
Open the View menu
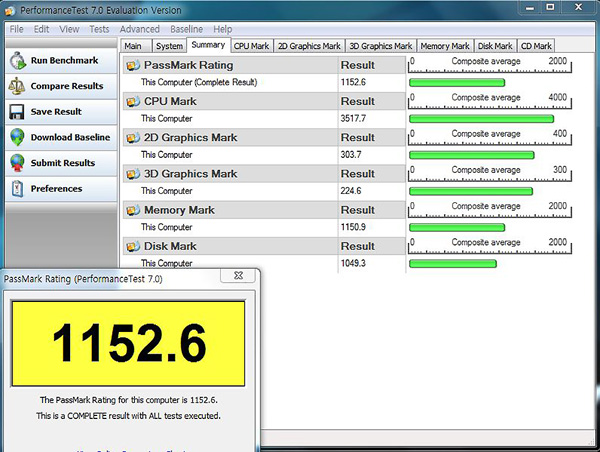coord(69,29)
